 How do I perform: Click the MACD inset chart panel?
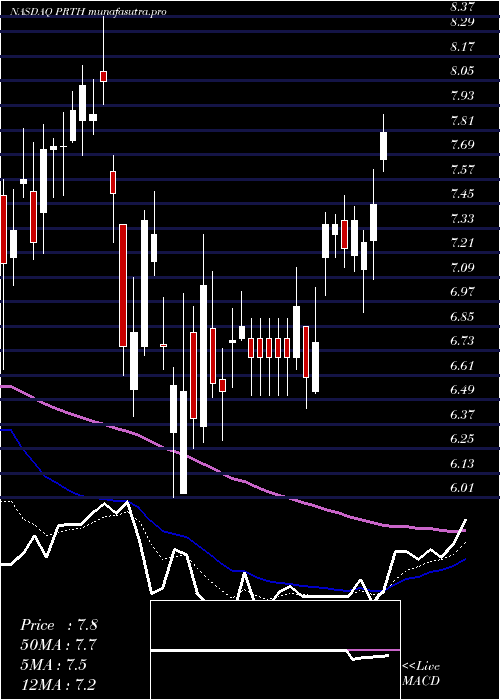pos(275,650)
